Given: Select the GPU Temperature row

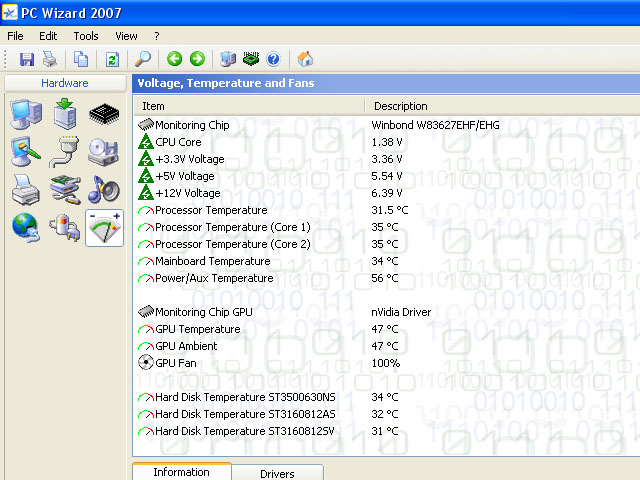Looking at the screenshot, I should pos(387,329).
